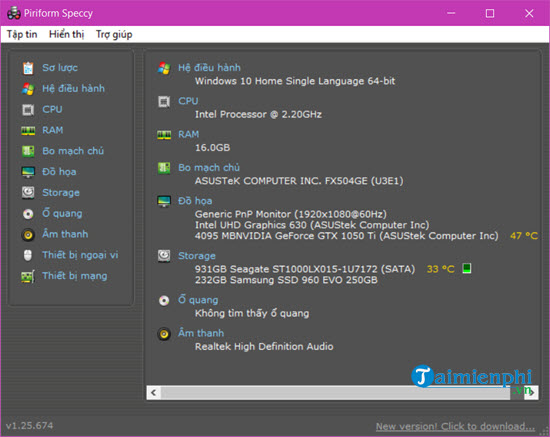550x437 pixels.
Task: Click the Sơ lược clipboard icon in sidebar
Action: [28, 68]
